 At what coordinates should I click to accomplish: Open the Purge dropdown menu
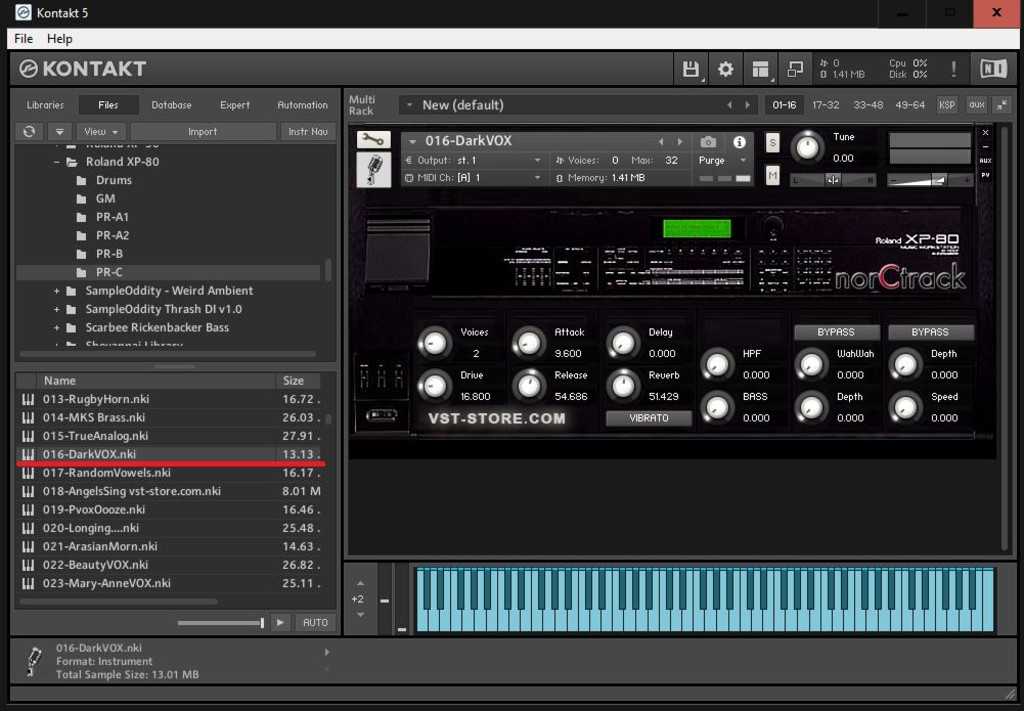(x=722, y=160)
